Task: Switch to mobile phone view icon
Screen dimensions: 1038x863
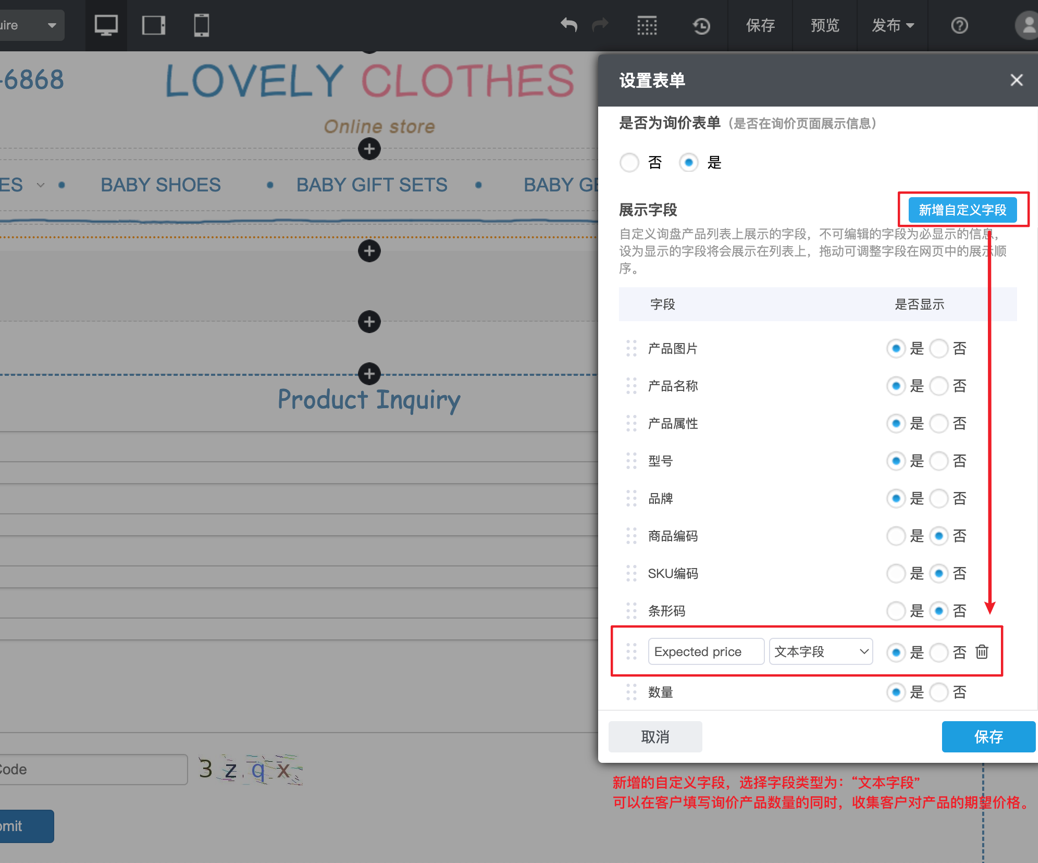Action: pos(201,25)
